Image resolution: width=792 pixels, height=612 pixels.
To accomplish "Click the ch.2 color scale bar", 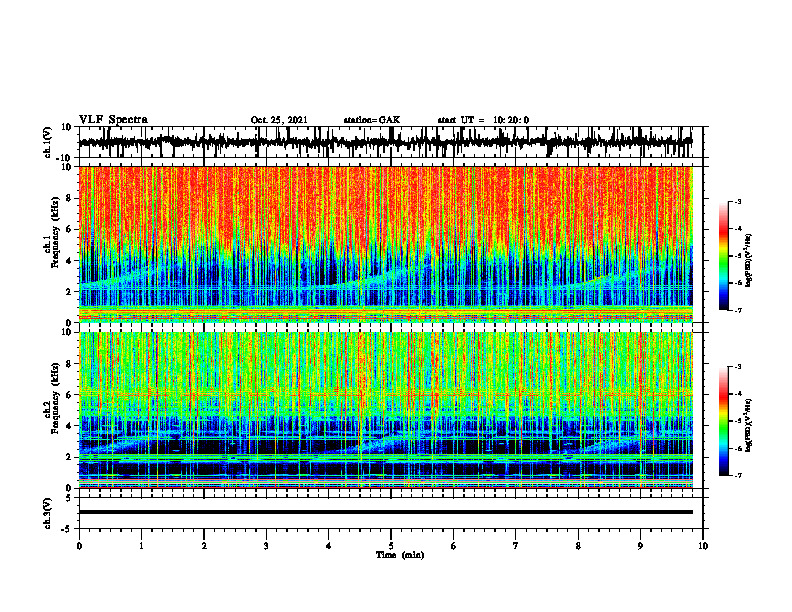I will [x=723, y=421].
